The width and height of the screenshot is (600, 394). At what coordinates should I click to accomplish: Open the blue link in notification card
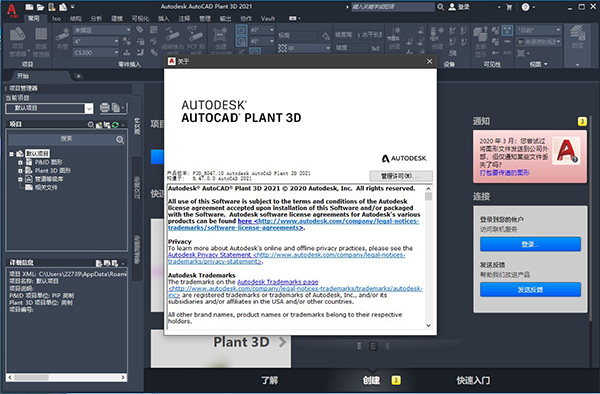pyautogui.click(x=504, y=173)
